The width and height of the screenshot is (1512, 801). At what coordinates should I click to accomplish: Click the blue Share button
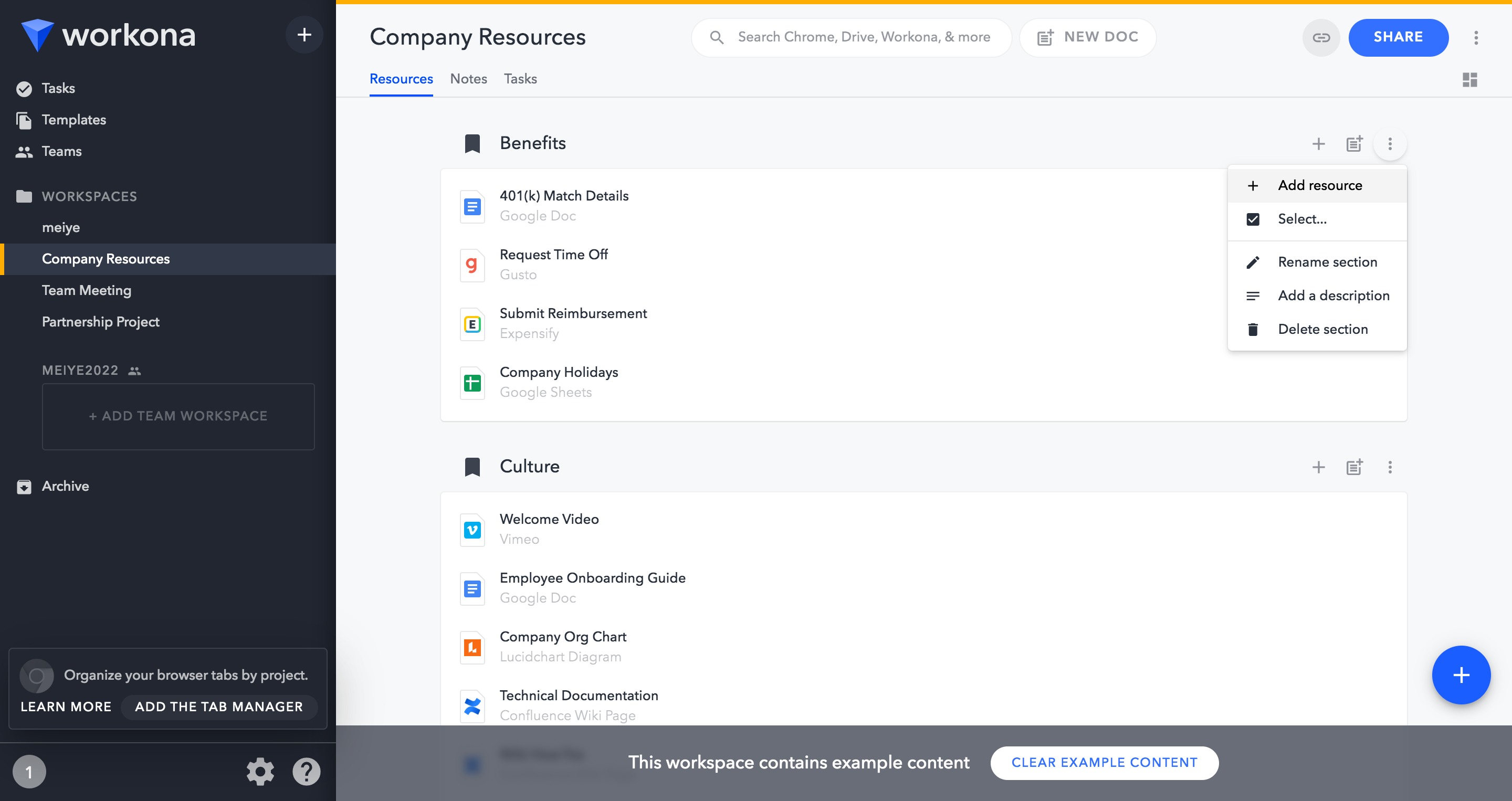1398,38
